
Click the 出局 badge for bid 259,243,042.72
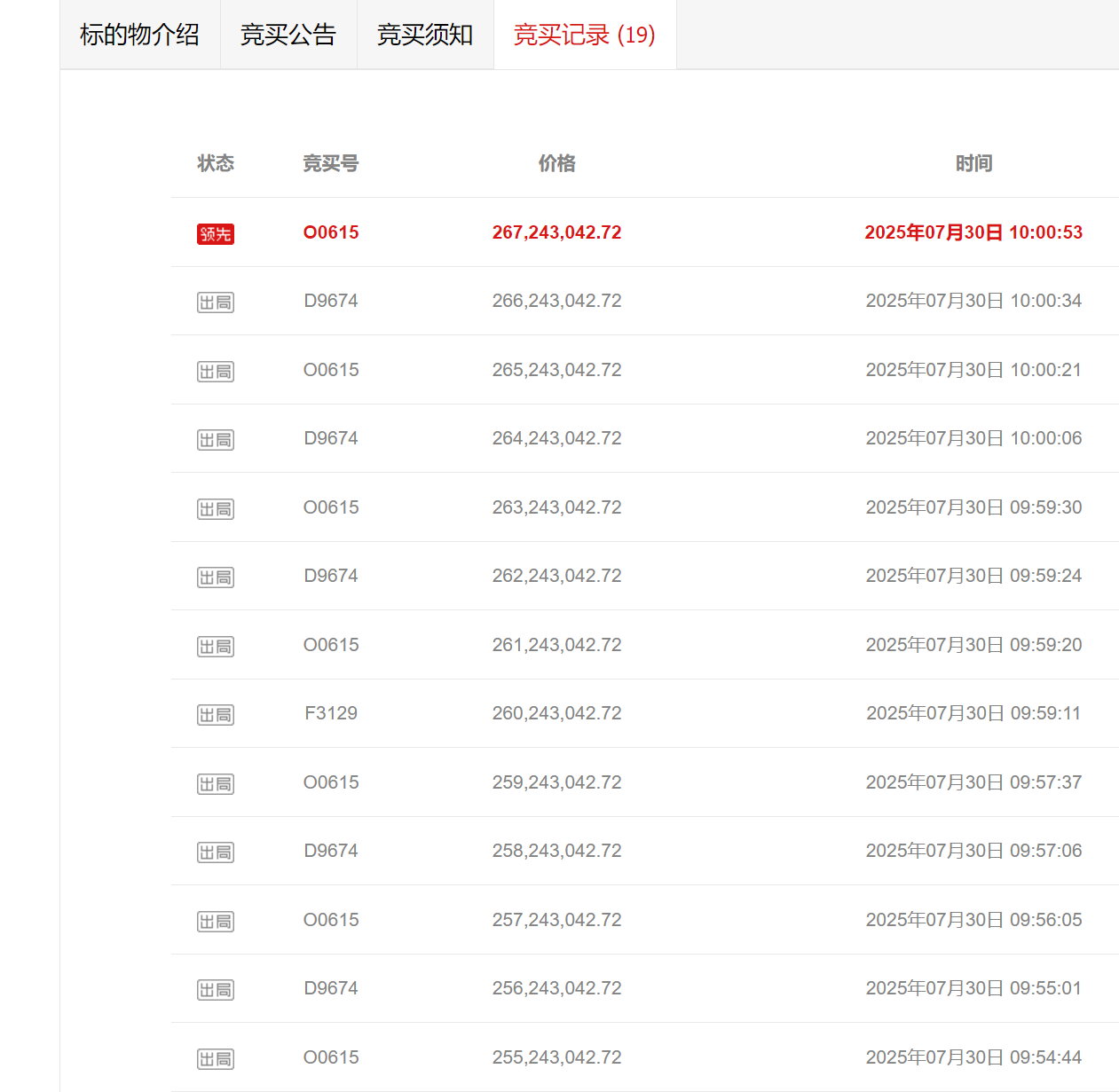216,784
